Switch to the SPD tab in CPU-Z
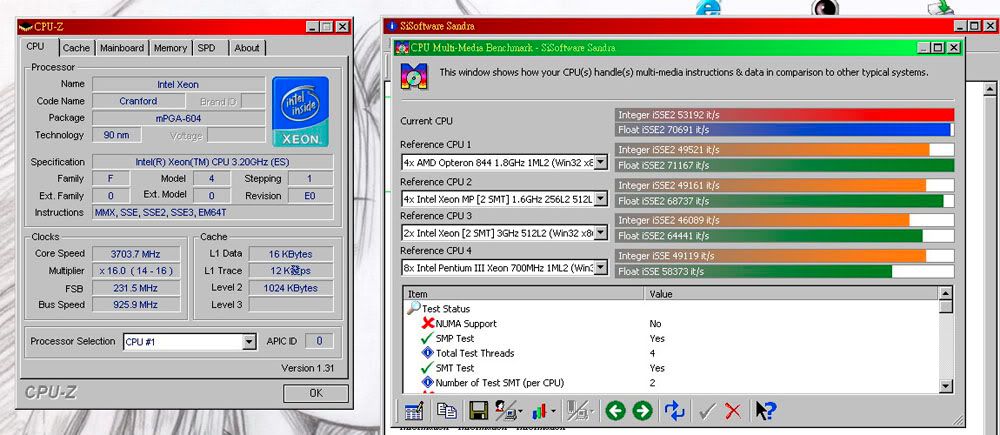 tap(206, 48)
